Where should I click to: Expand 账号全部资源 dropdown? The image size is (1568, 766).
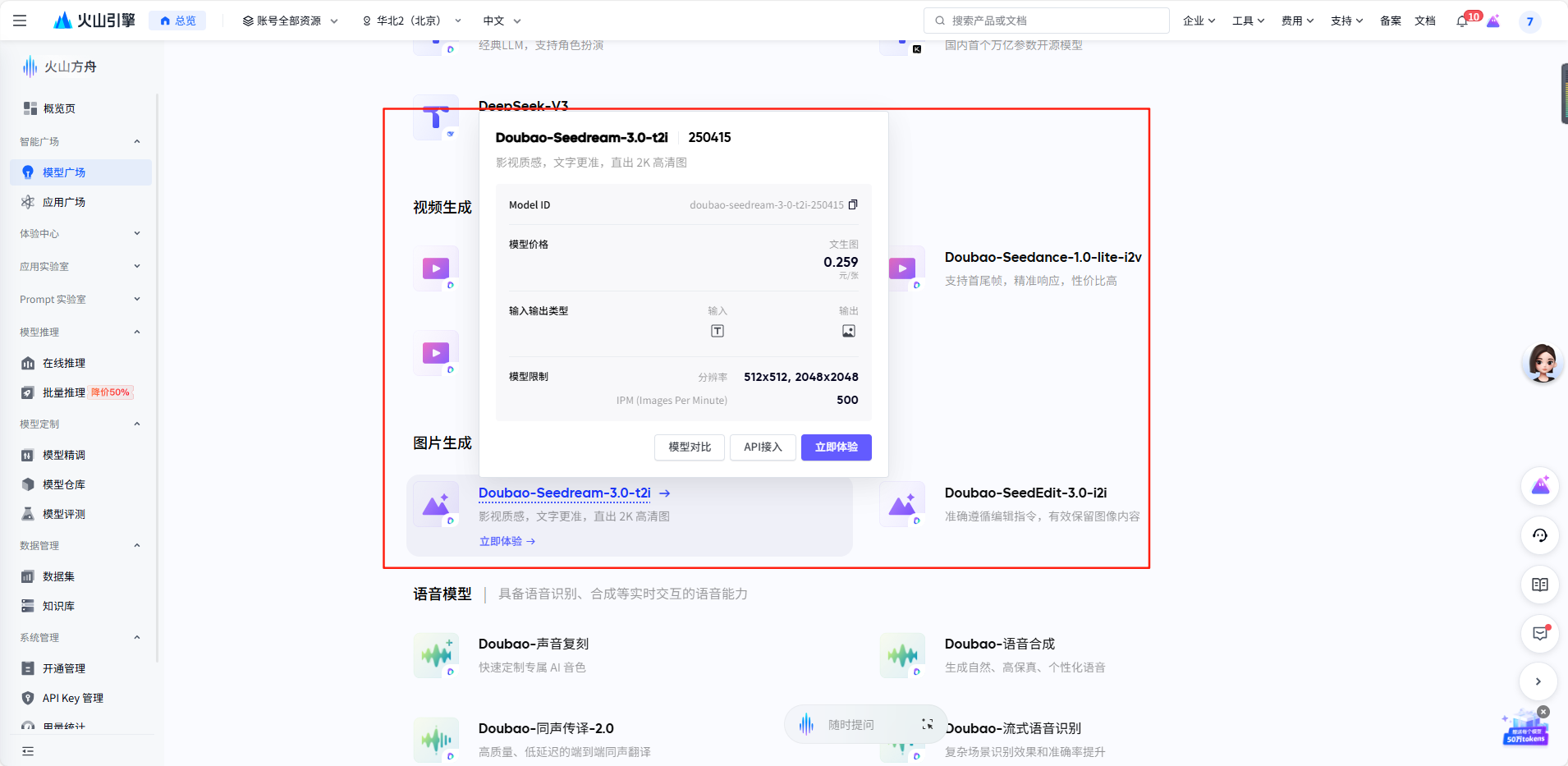click(x=291, y=21)
